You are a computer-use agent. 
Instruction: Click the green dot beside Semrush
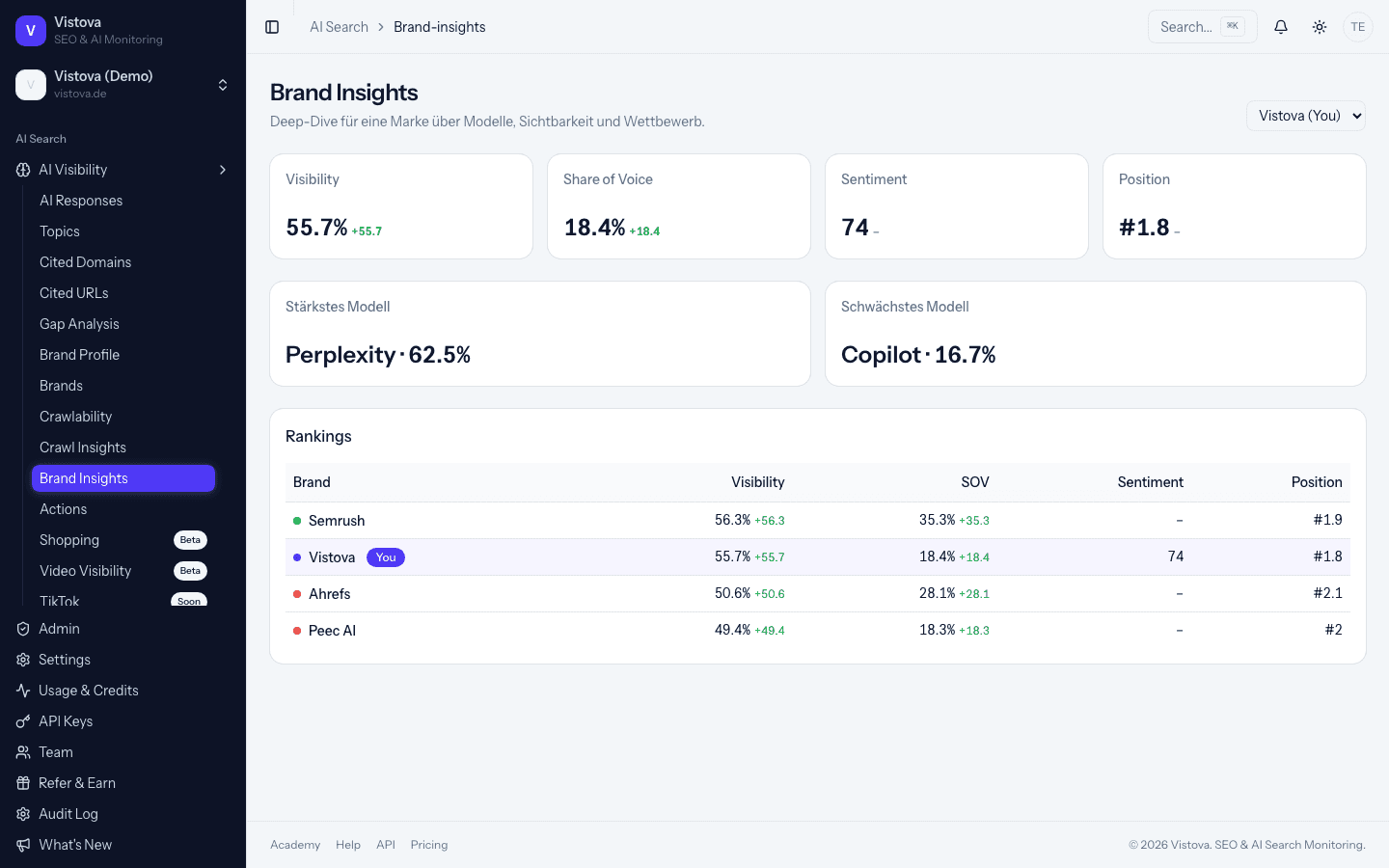297,521
